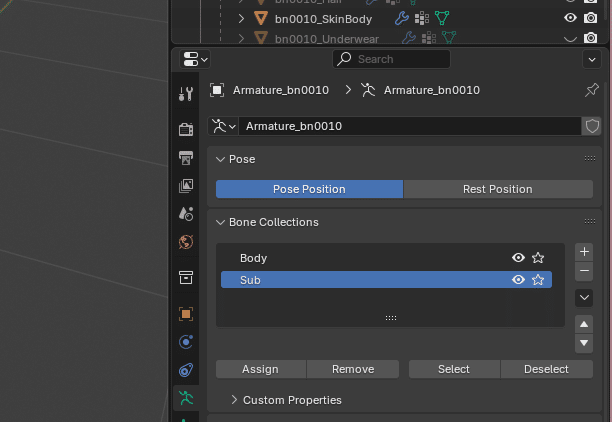This screenshot has height=422, width=612.
Task: Open the Output properties tab
Action: [186, 158]
